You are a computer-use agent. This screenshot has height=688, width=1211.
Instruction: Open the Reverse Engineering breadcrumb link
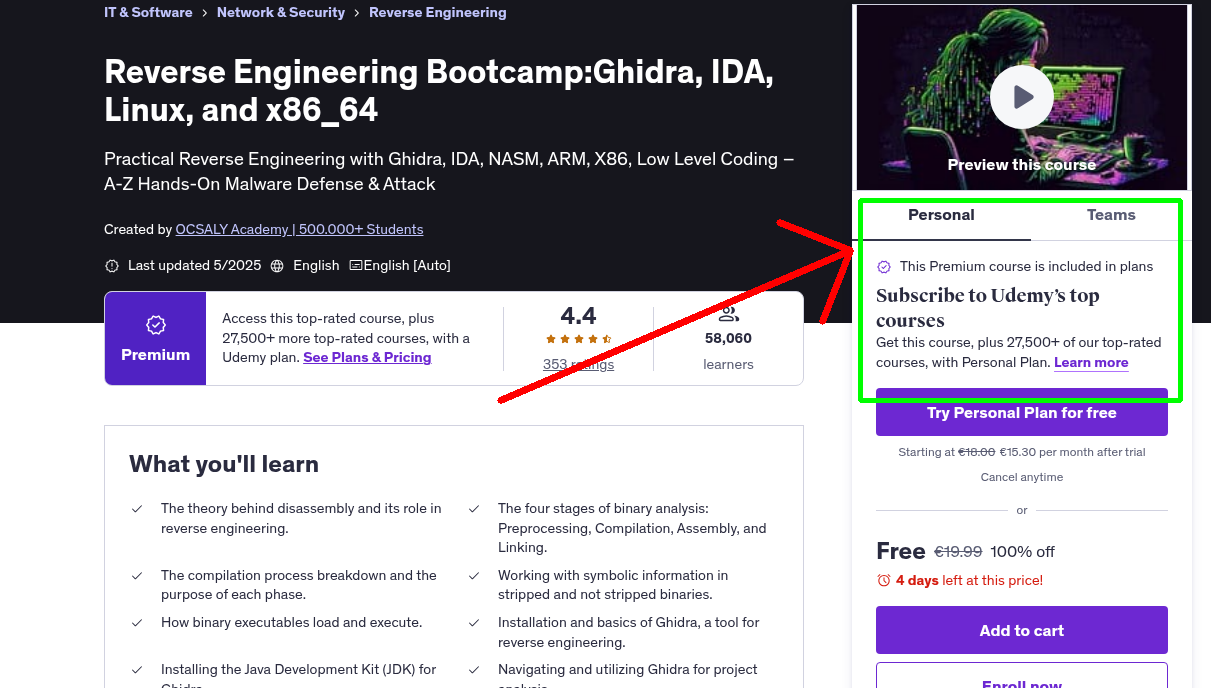click(438, 13)
